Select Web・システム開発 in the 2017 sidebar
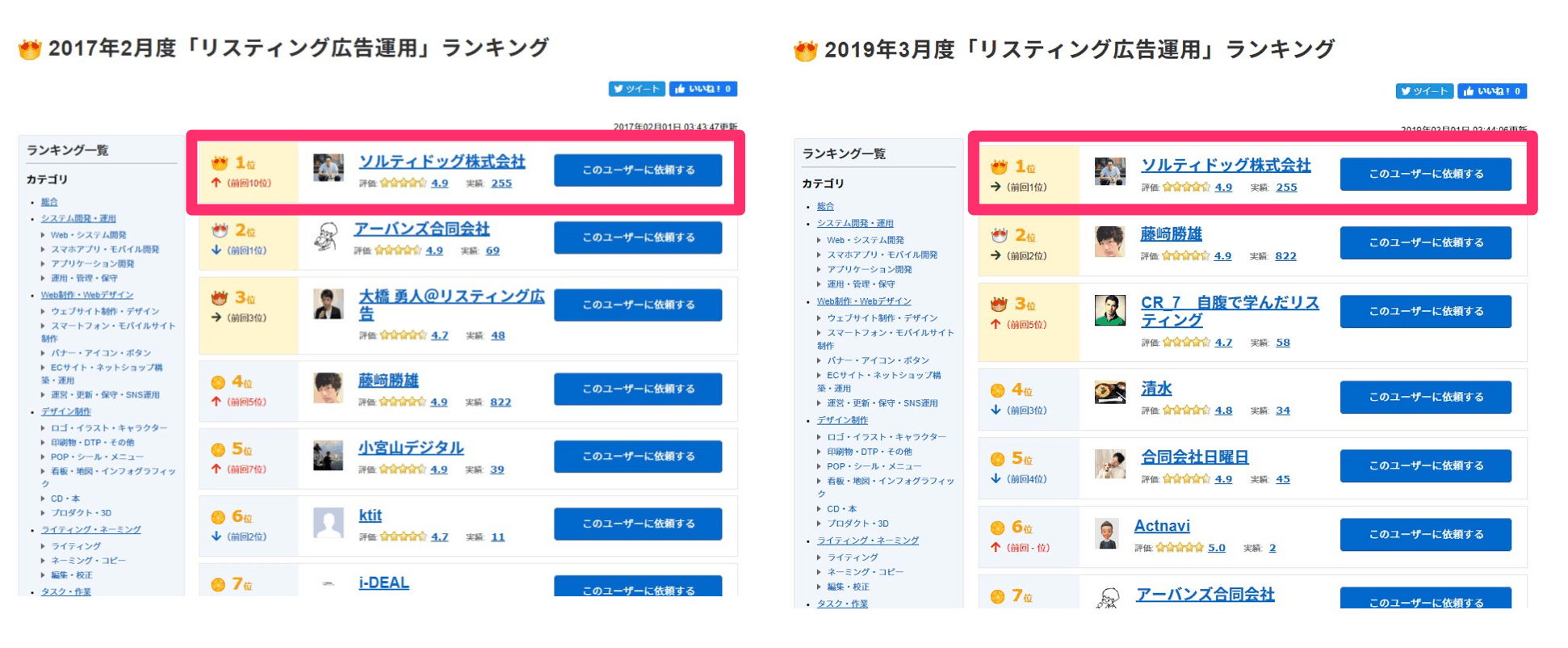This screenshot has height=648, width=1568. (x=88, y=235)
